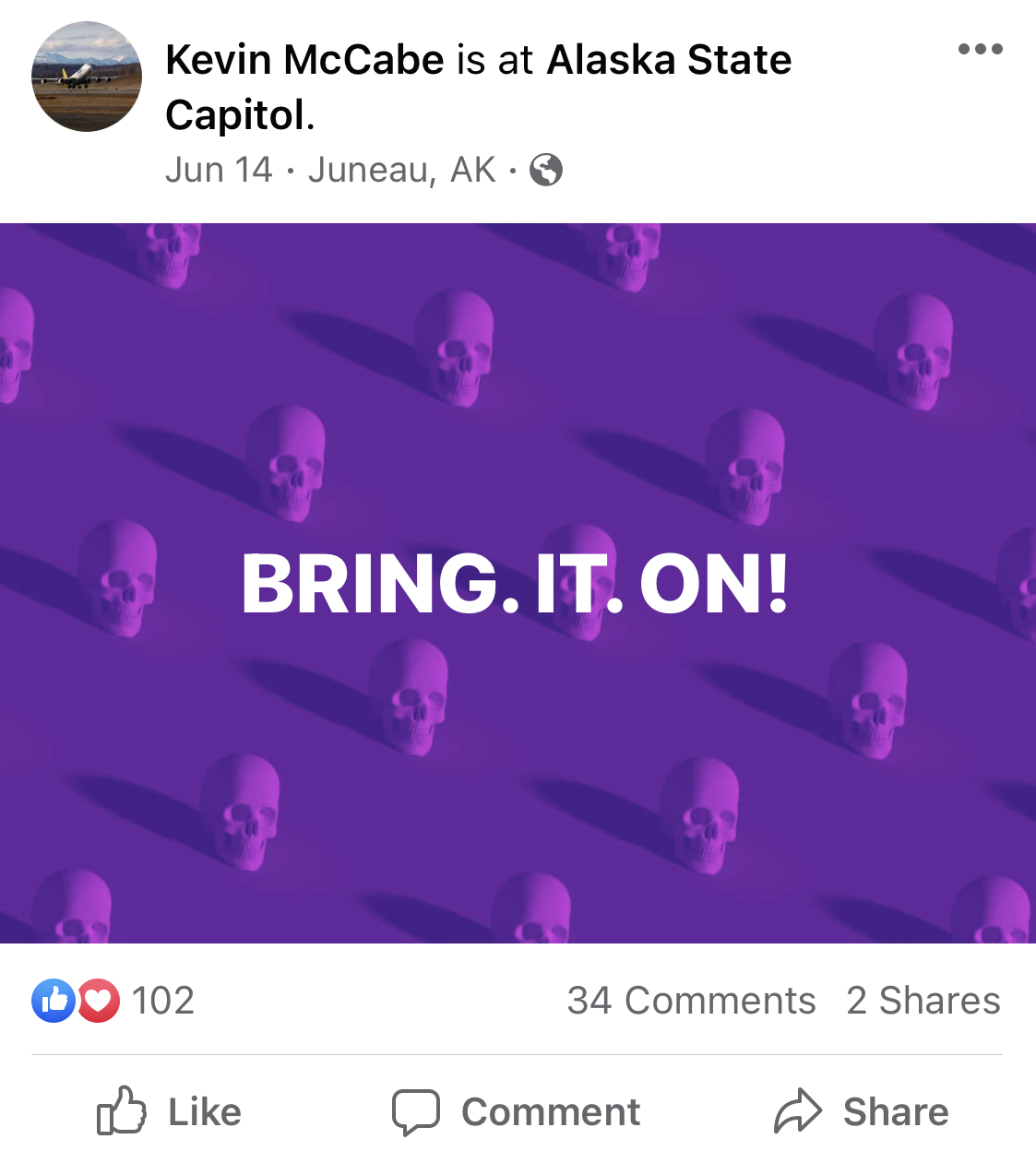
Task: View the 102 reactions count
Action: 163,1001
